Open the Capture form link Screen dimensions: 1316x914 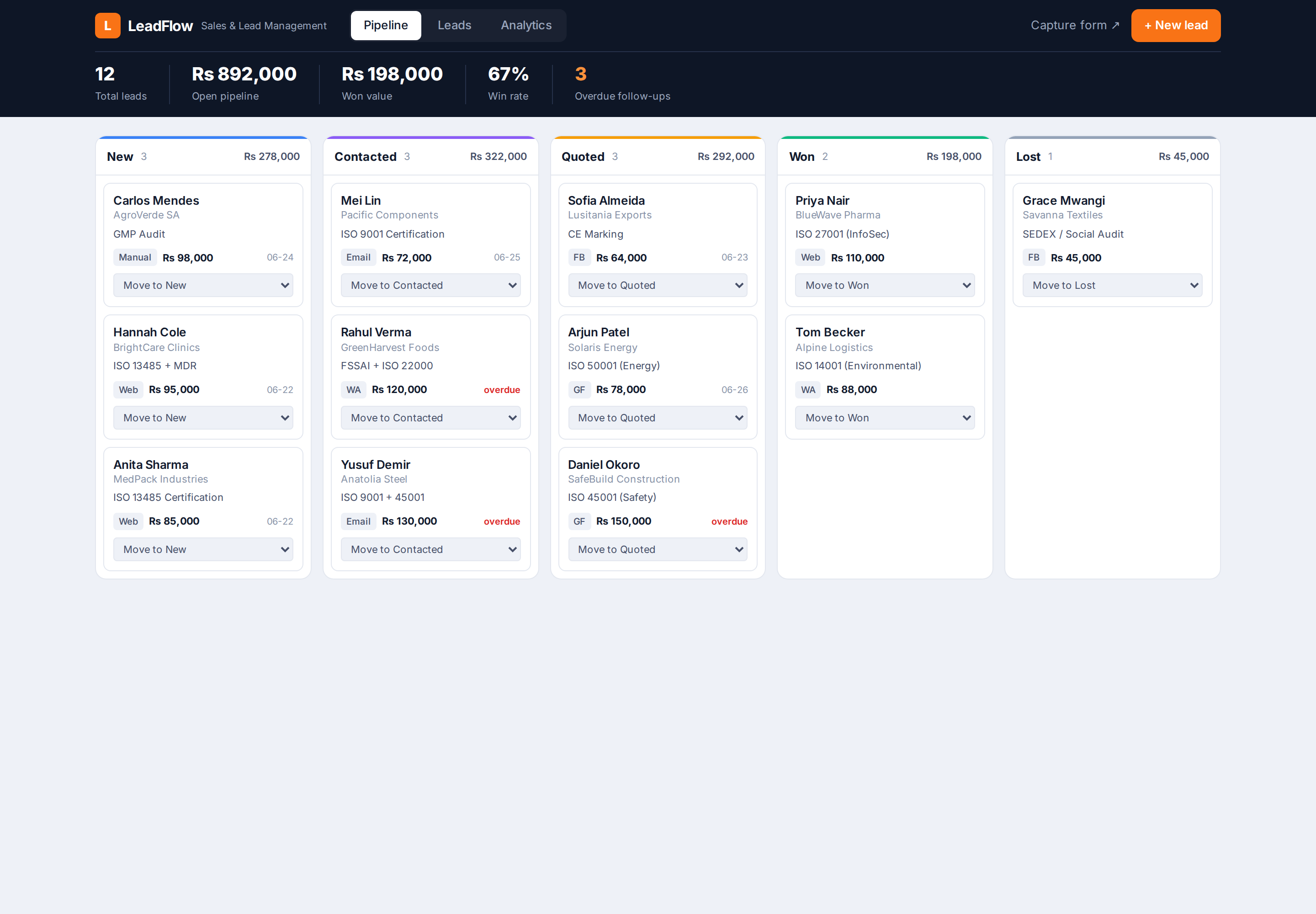[1074, 25]
